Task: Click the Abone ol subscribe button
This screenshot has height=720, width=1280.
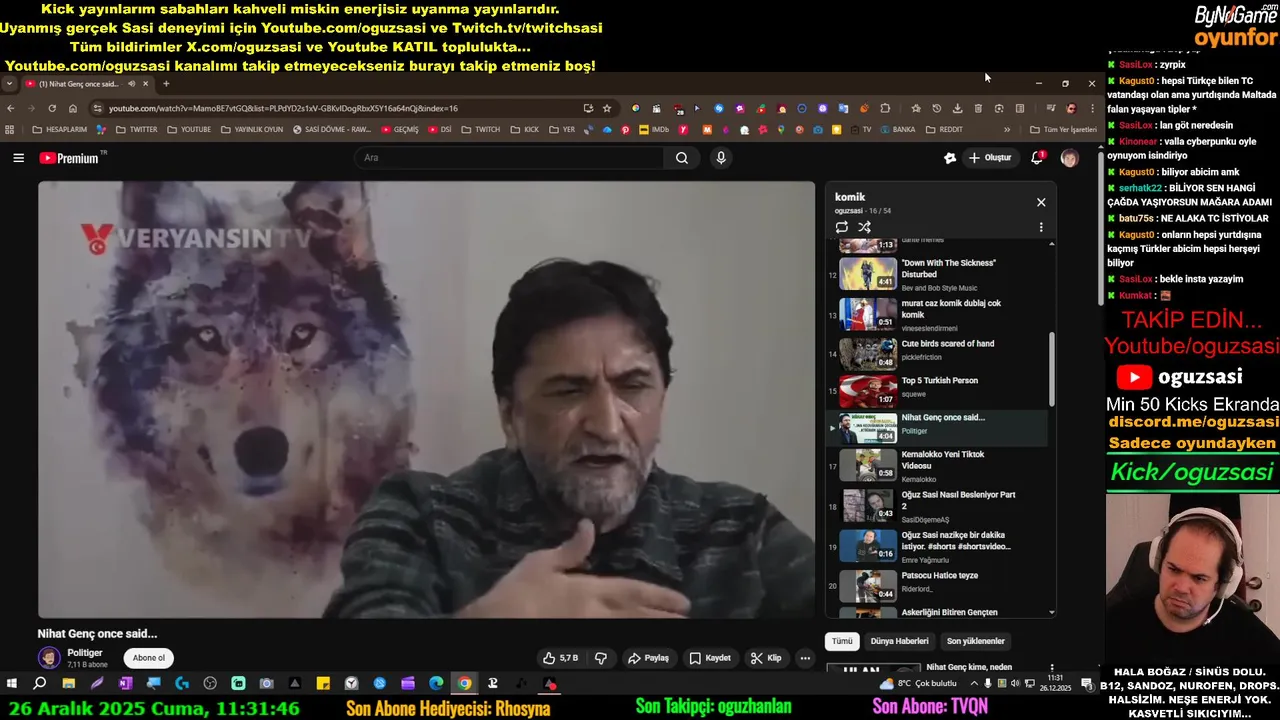Action: point(149,658)
